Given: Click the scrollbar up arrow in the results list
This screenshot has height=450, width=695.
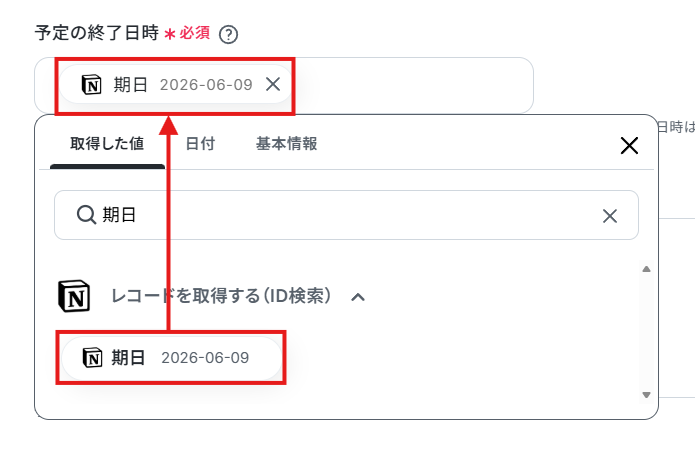Looking at the screenshot, I should 646,269.
